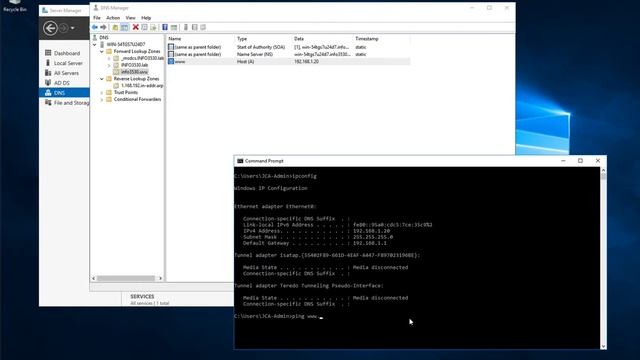
Task: Open the File menu in DNS Manager
Action: click(97, 18)
